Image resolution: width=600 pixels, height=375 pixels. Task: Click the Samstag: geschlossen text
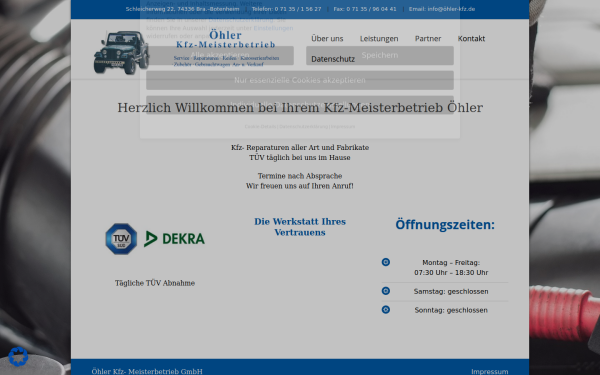click(x=451, y=291)
